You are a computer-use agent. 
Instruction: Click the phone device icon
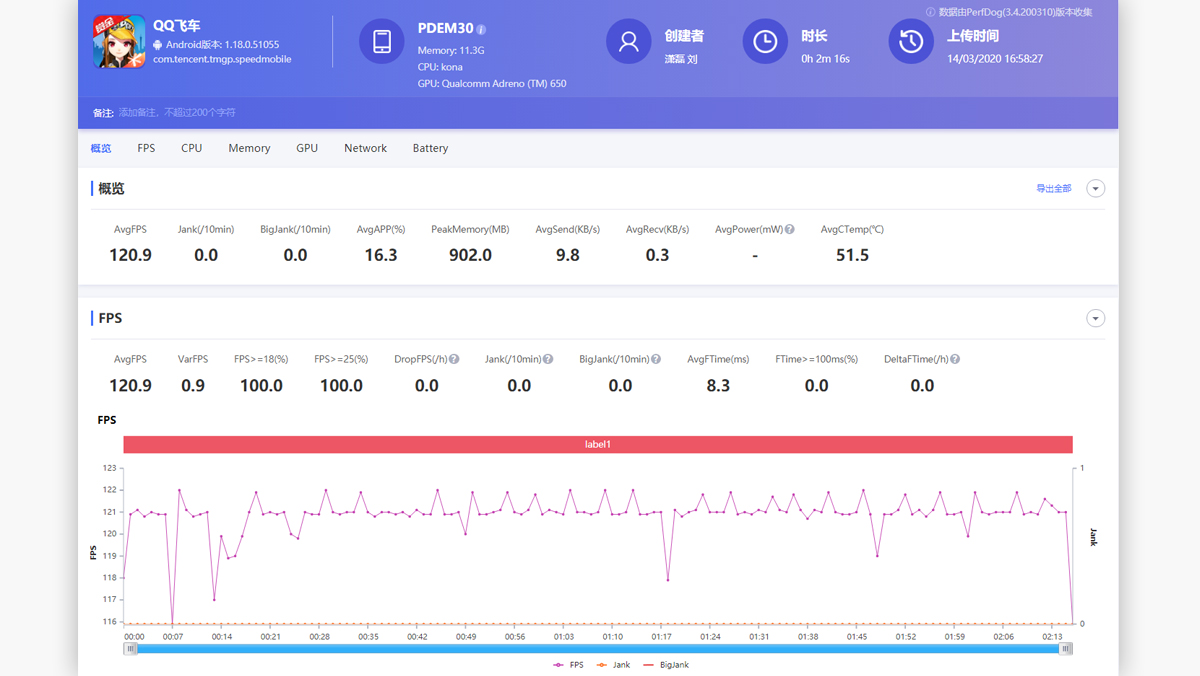click(x=382, y=42)
